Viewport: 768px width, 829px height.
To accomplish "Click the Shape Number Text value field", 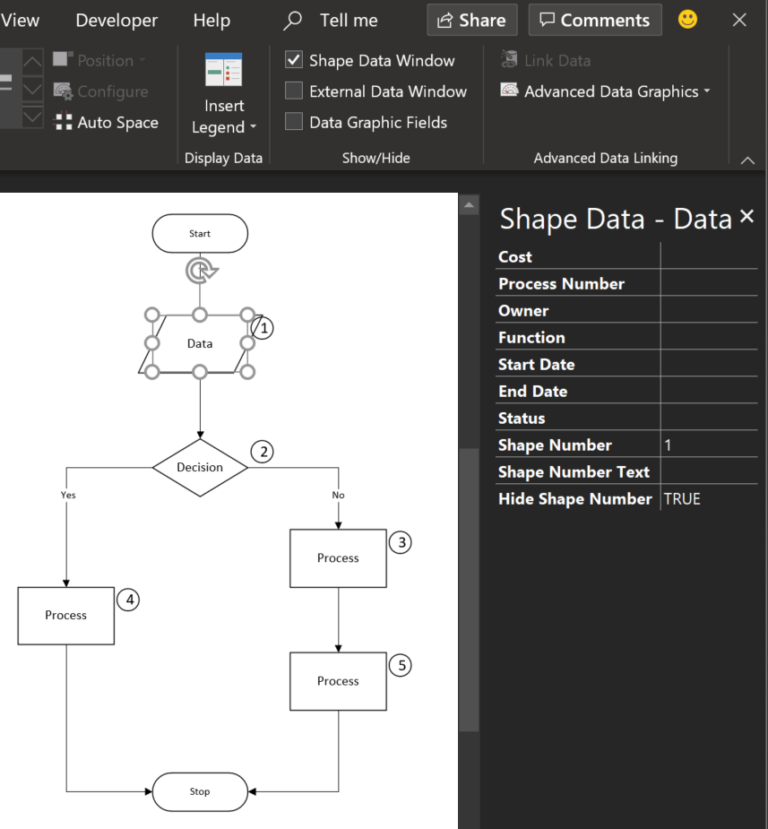I will pos(709,472).
